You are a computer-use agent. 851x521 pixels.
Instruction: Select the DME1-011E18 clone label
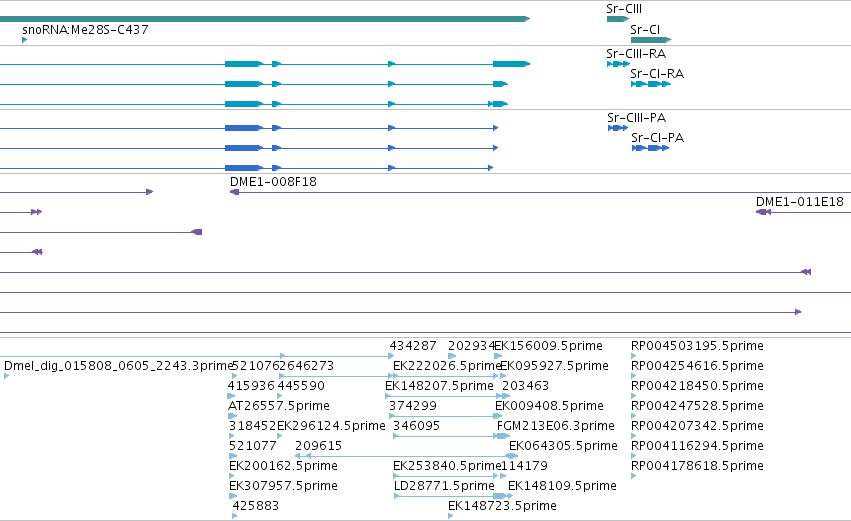(x=799, y=202)
